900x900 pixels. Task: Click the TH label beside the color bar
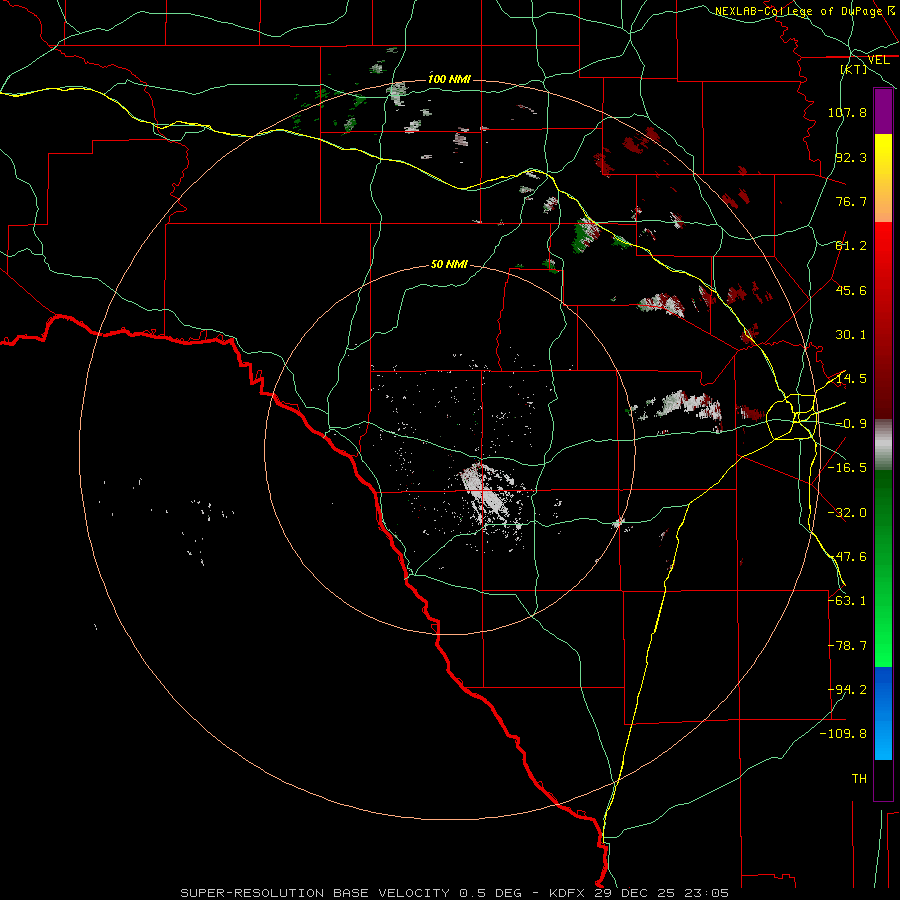click(x=859, y=779)
